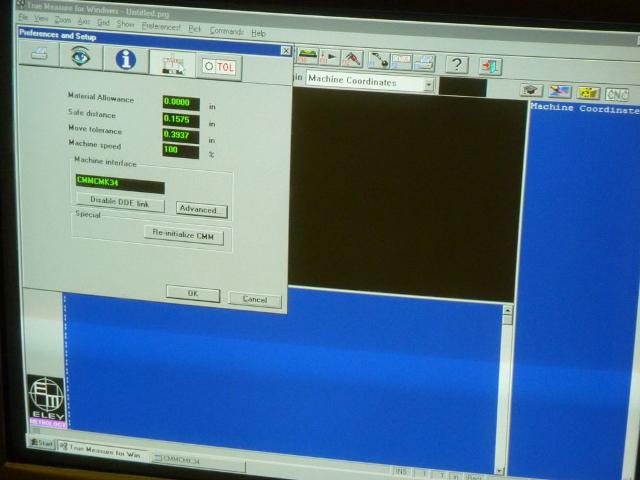Click the arrow play toolbar icon

[x=329, y=57]
